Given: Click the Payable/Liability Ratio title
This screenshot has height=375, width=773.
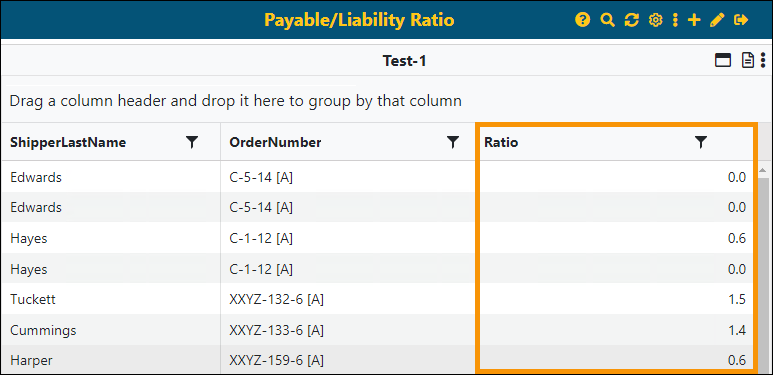Looking at the screenshot, I should tap(359, 20).
